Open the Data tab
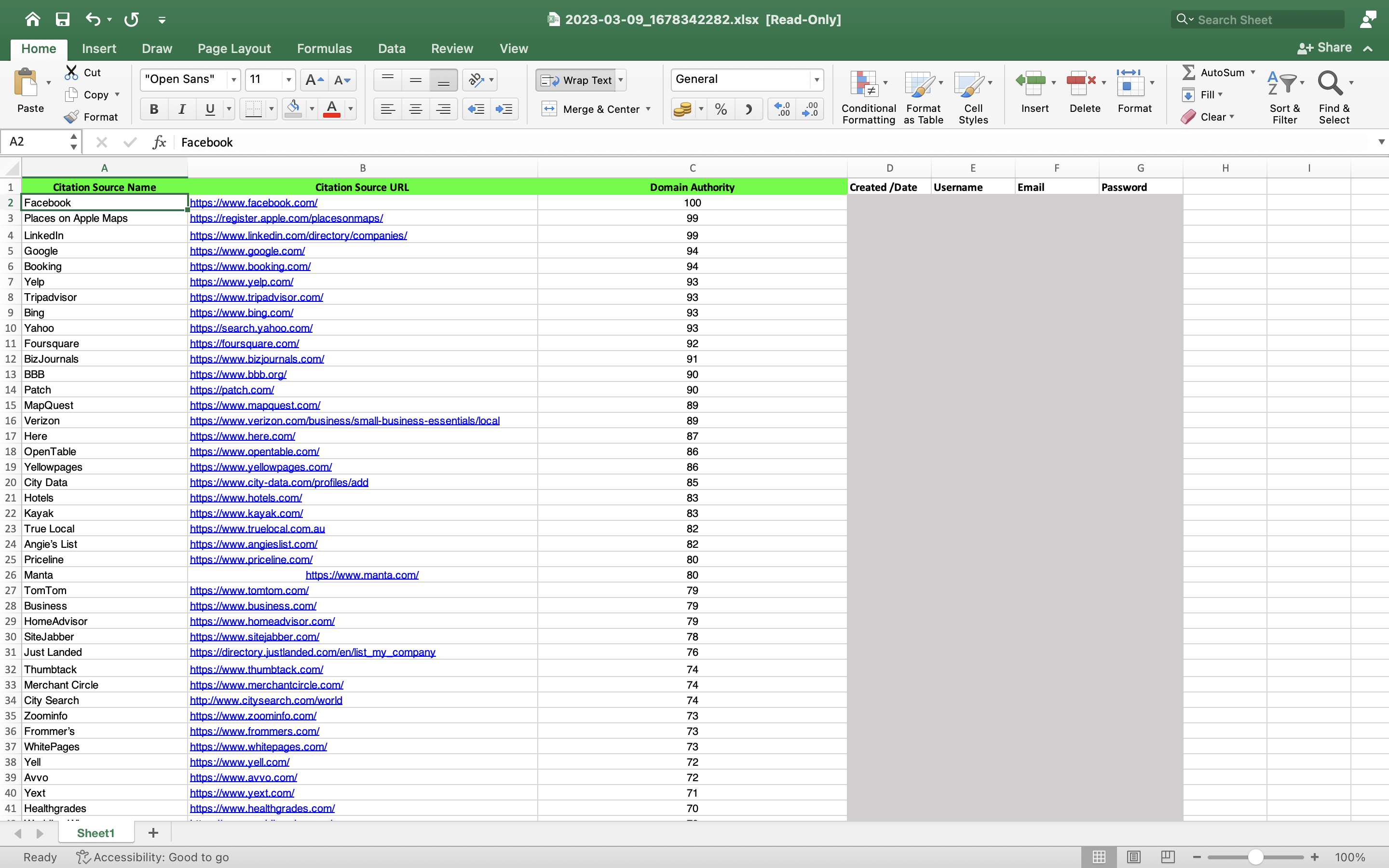The width and height of the screenshot is (1389, 868). tap(392, 49)
